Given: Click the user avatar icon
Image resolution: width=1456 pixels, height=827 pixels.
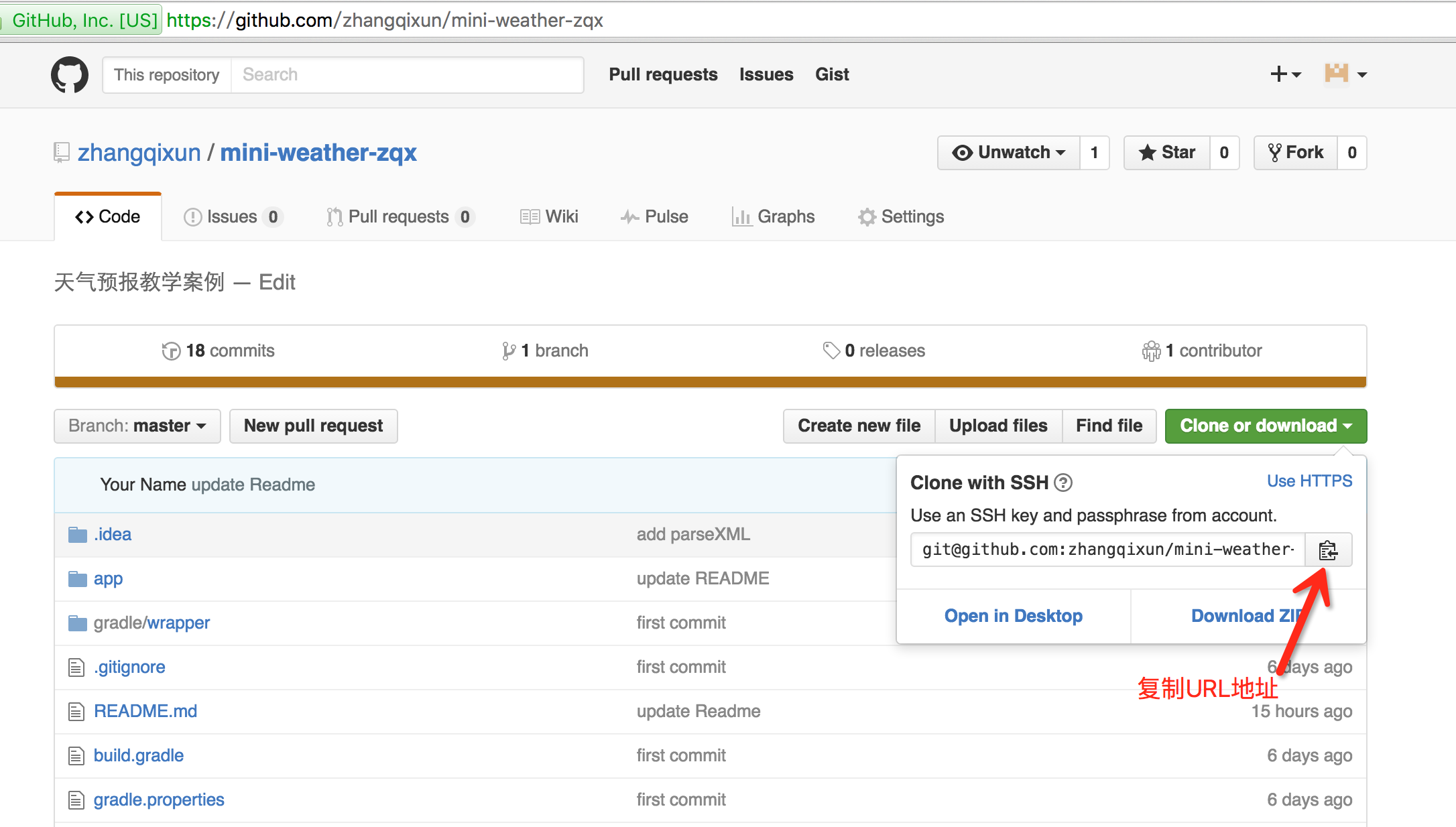Looking at the screenshot, I should 1336,74.
